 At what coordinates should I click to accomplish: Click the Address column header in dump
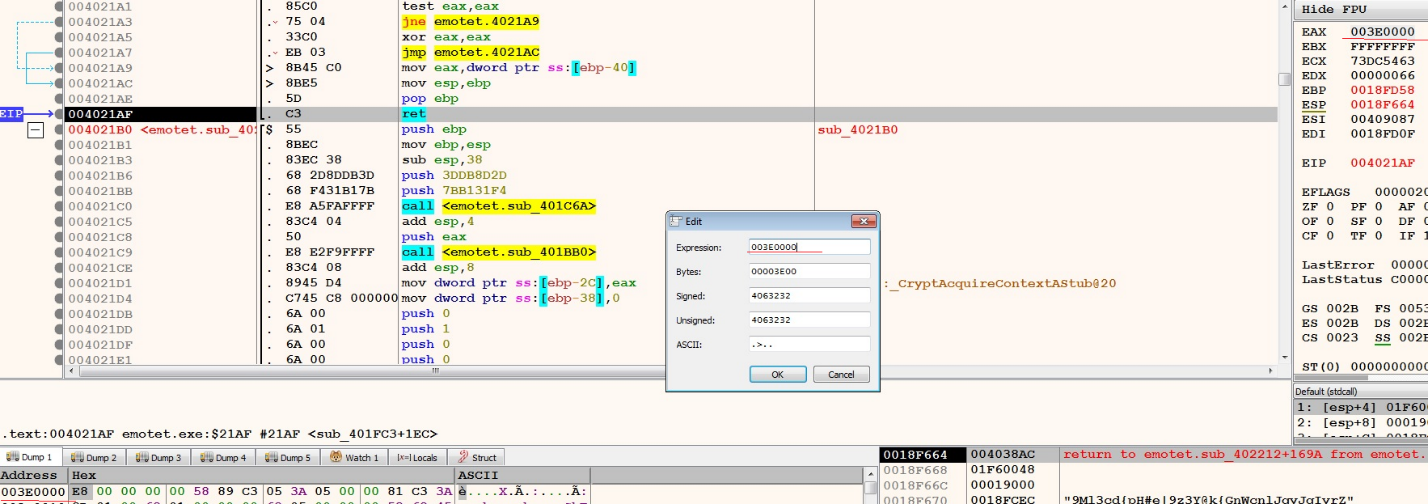pos(33,475)
